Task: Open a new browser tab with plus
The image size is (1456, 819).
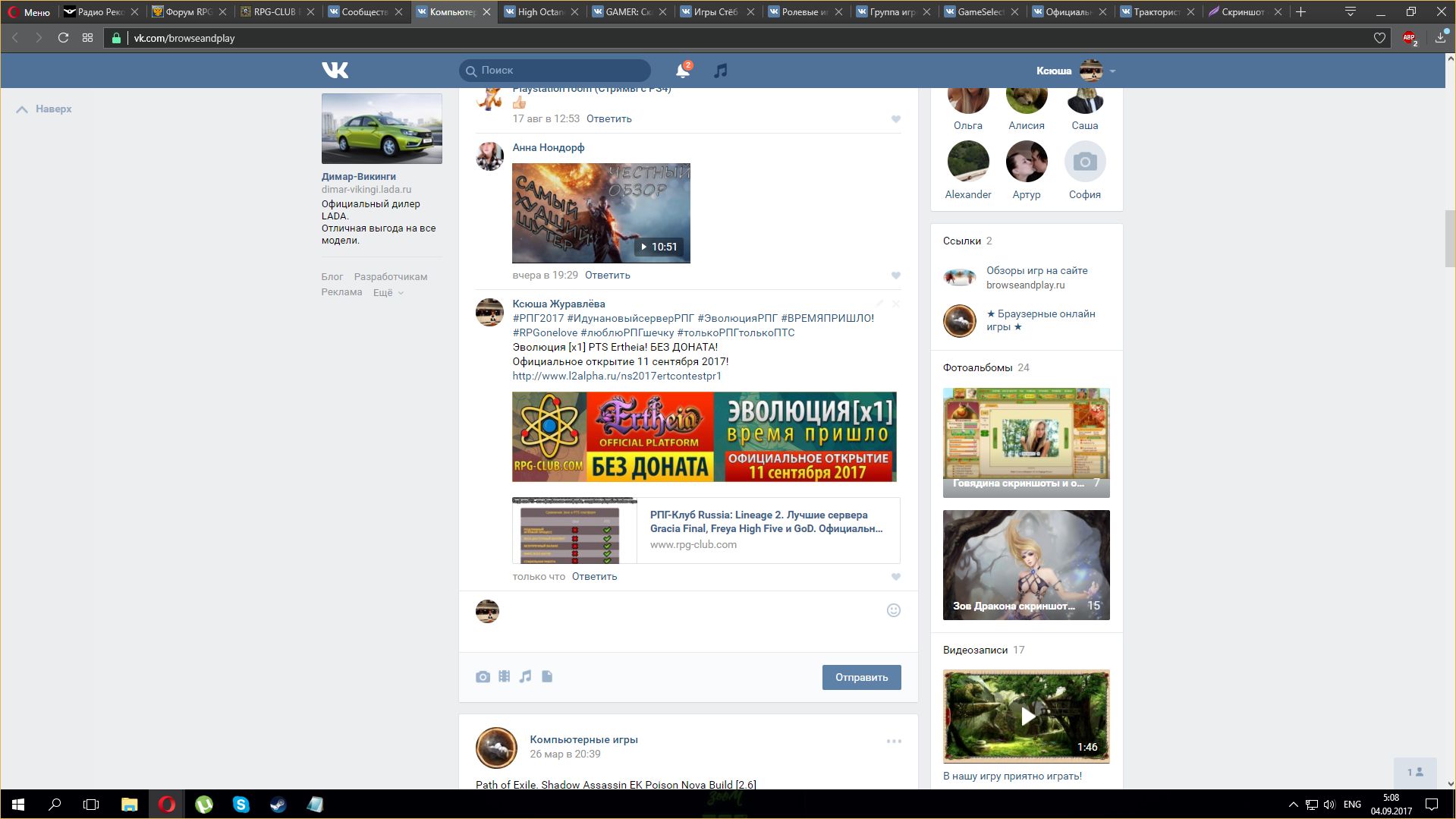Action: (1300, 11)
